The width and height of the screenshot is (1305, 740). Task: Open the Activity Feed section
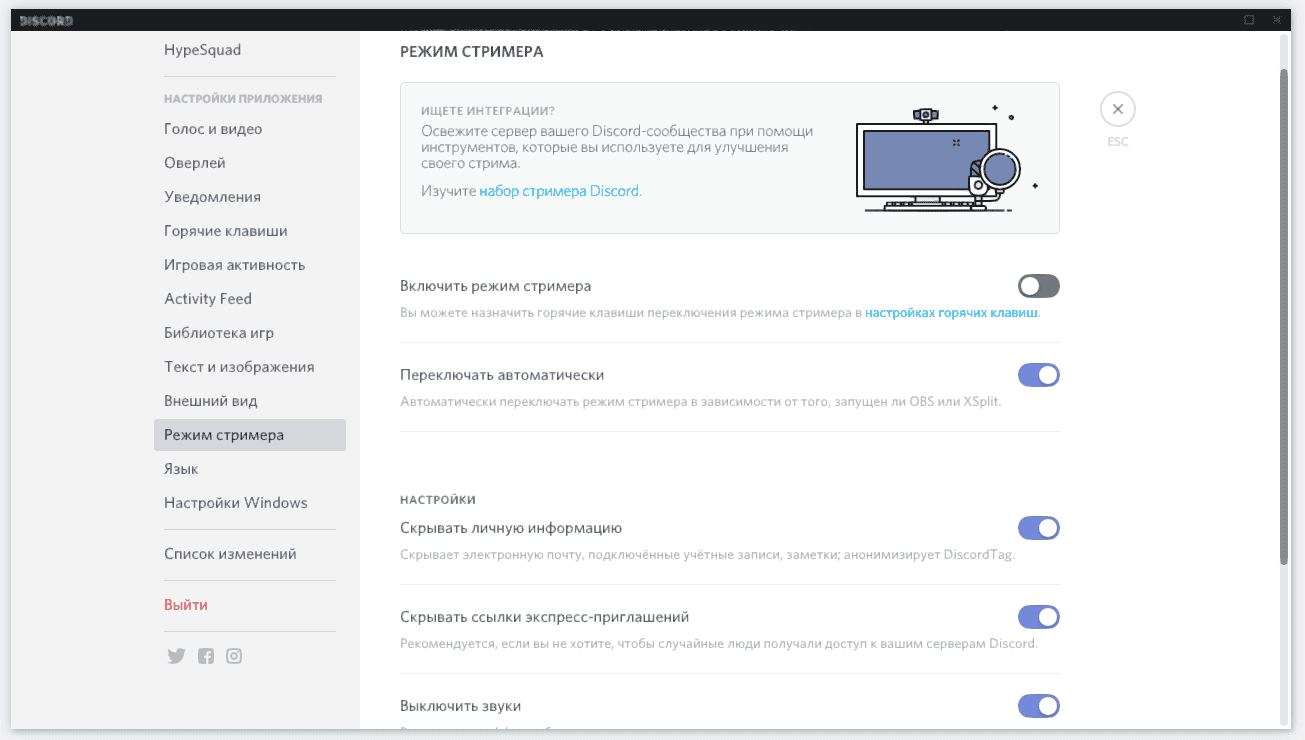(250, 299)
